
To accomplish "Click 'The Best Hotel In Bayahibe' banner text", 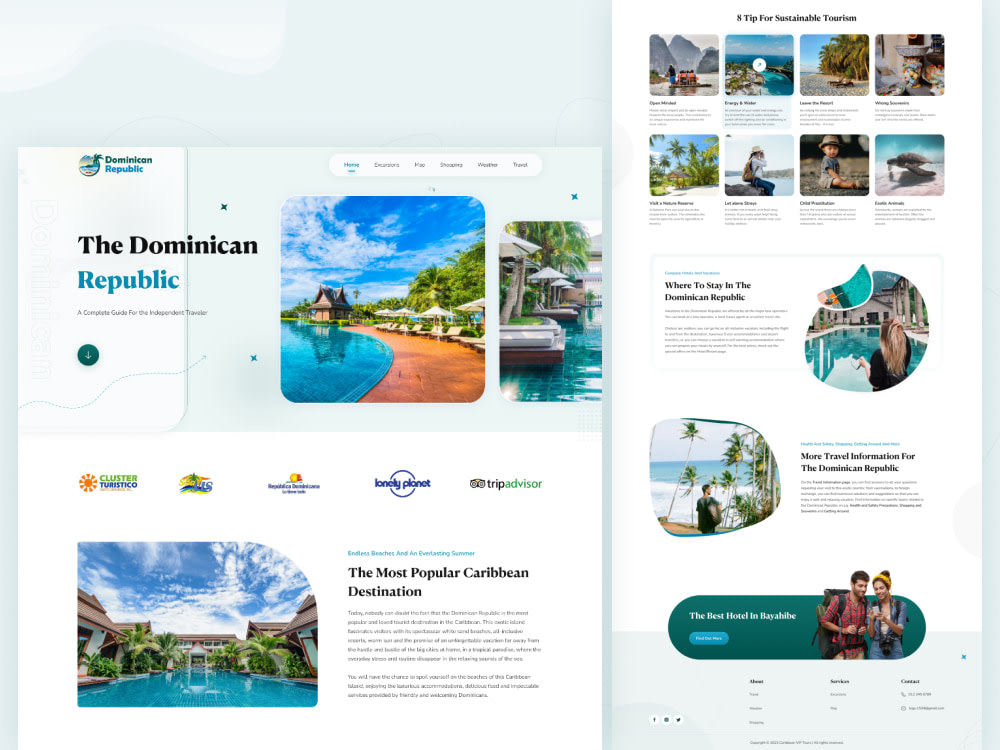I will 742,615.
